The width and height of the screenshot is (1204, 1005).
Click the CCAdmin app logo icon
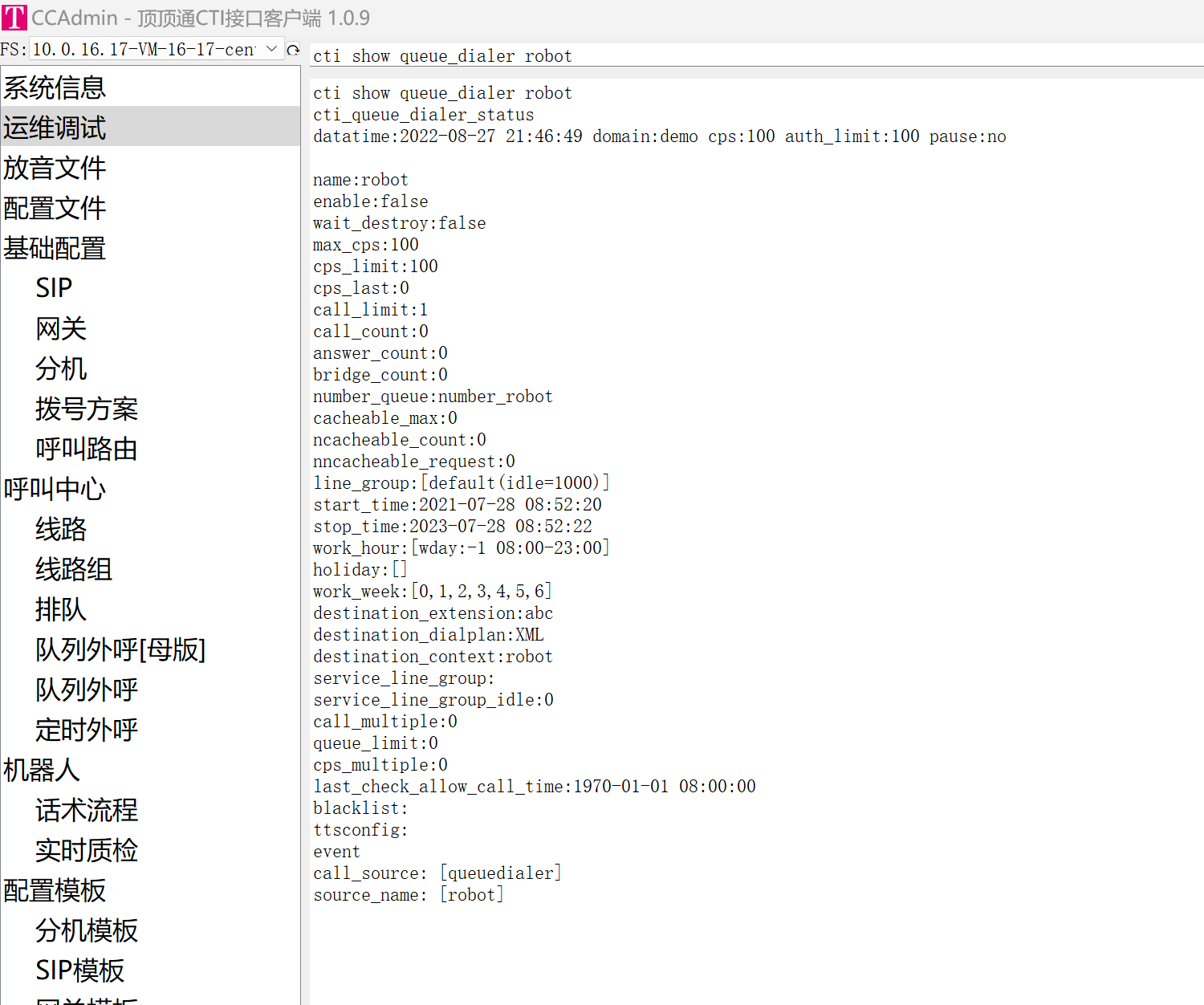click(14, 17)
